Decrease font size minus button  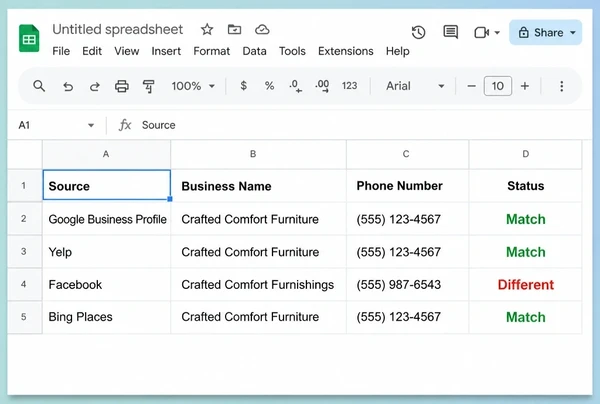(x=471, y=86)
